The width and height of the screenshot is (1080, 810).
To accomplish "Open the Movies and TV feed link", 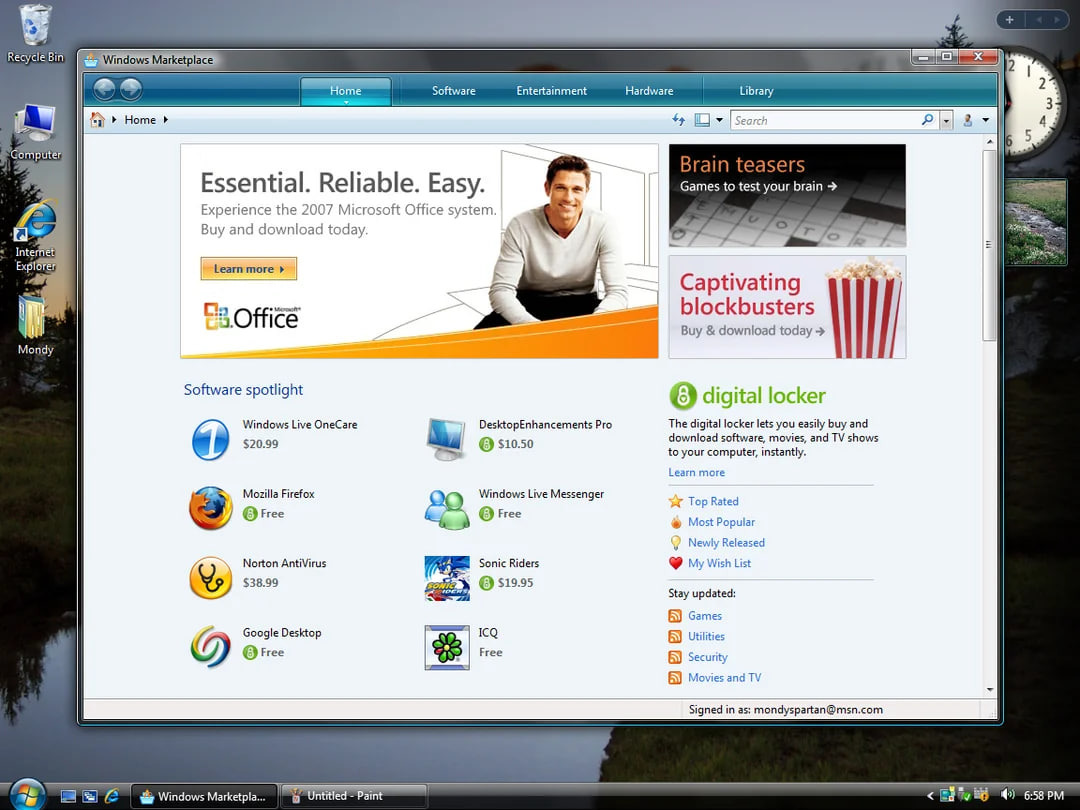I will [x=725, y=678].
